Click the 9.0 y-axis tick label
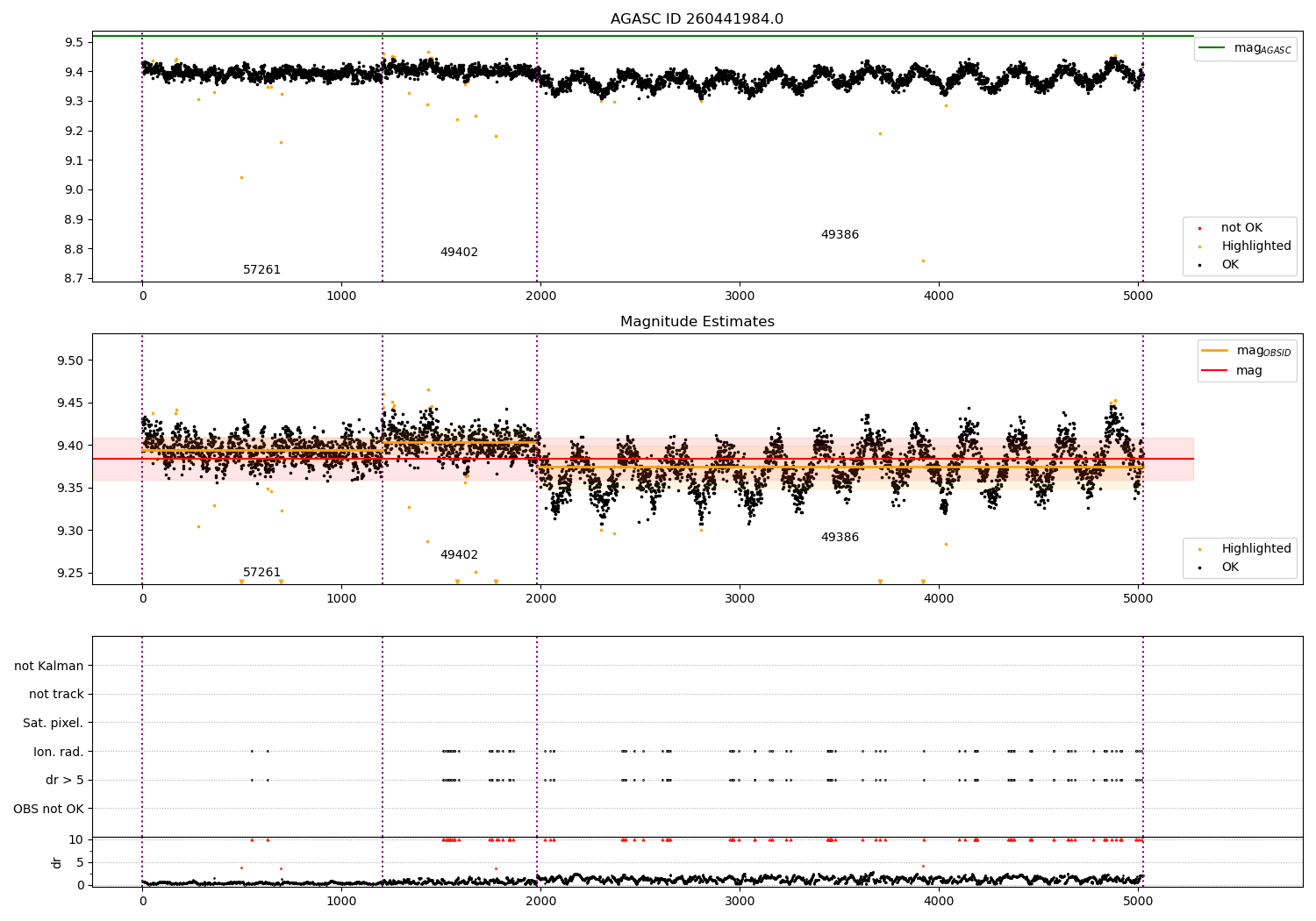Screen dimensions: 1316x921 tap(74, 189)
